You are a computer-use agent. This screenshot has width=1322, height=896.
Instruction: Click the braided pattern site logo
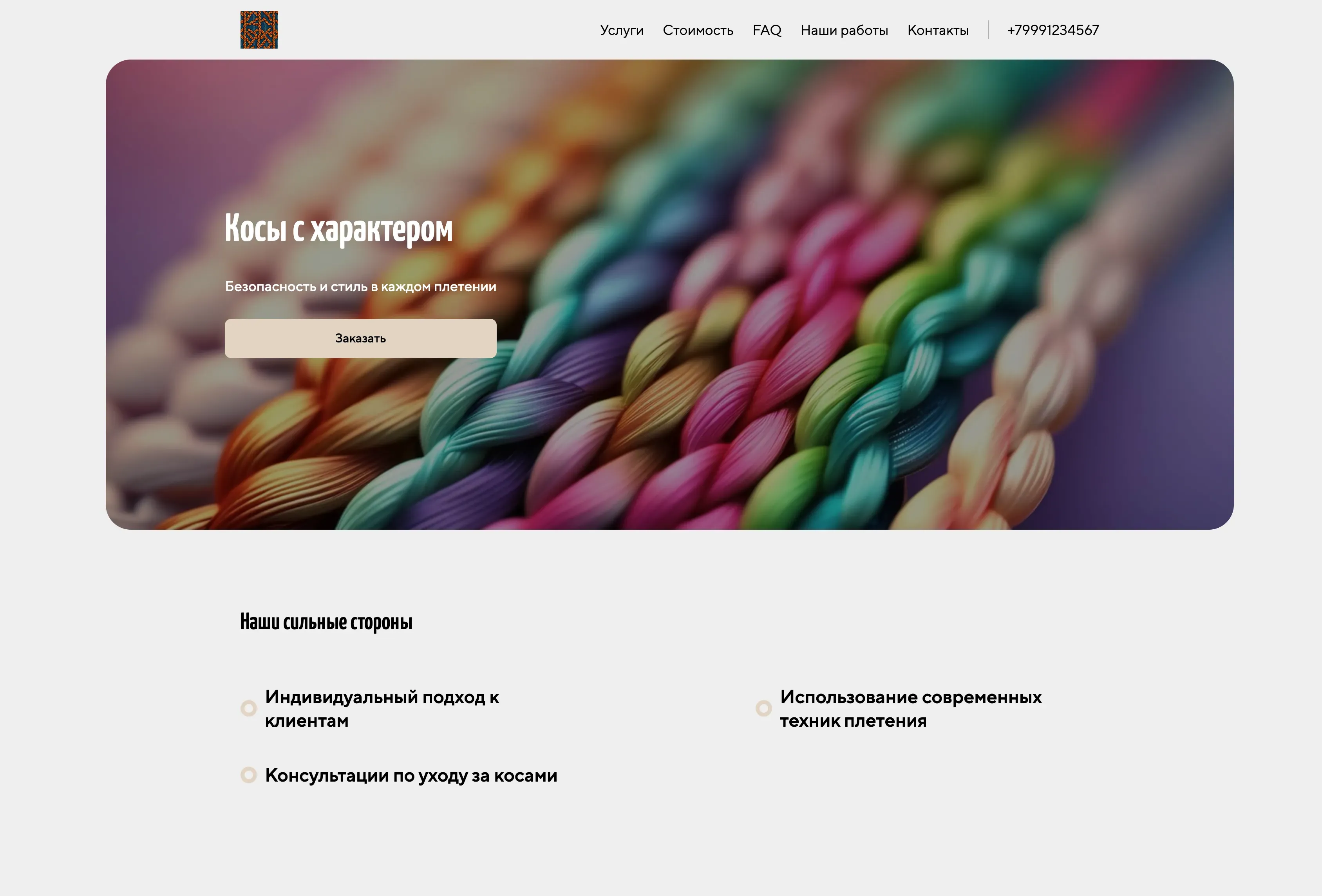pos(259,30)
